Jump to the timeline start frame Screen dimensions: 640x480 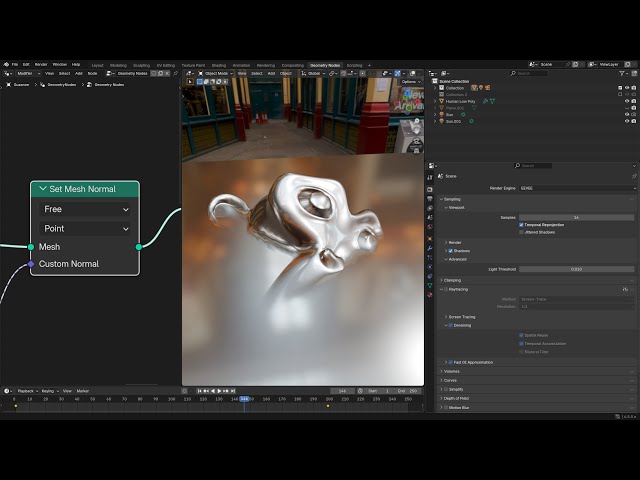click(200, 391)
